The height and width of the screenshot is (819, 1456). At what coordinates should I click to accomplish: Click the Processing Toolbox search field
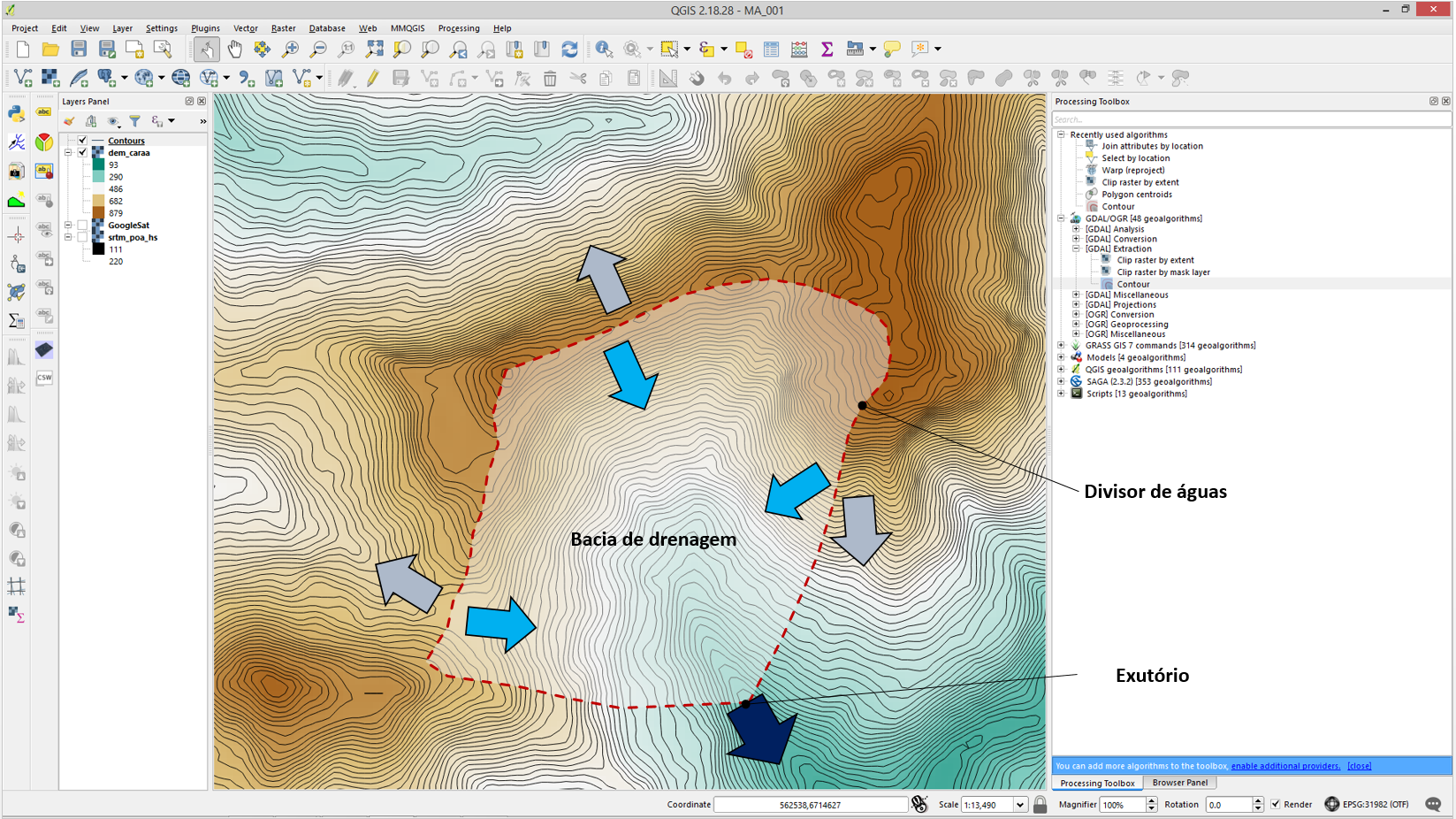1250,119
